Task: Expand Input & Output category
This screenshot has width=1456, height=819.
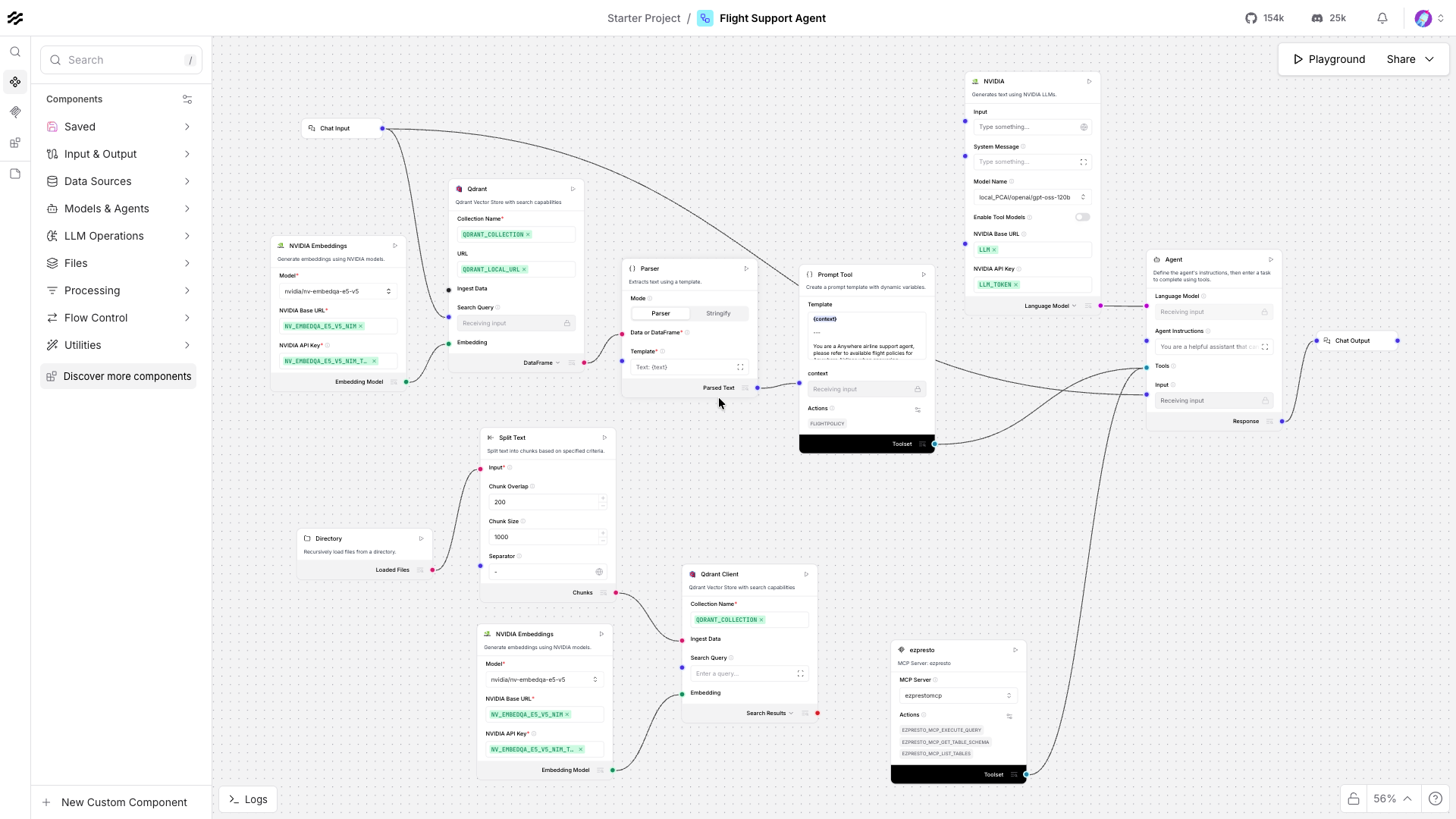Action: pyautogui.click(x=118, y=154)
